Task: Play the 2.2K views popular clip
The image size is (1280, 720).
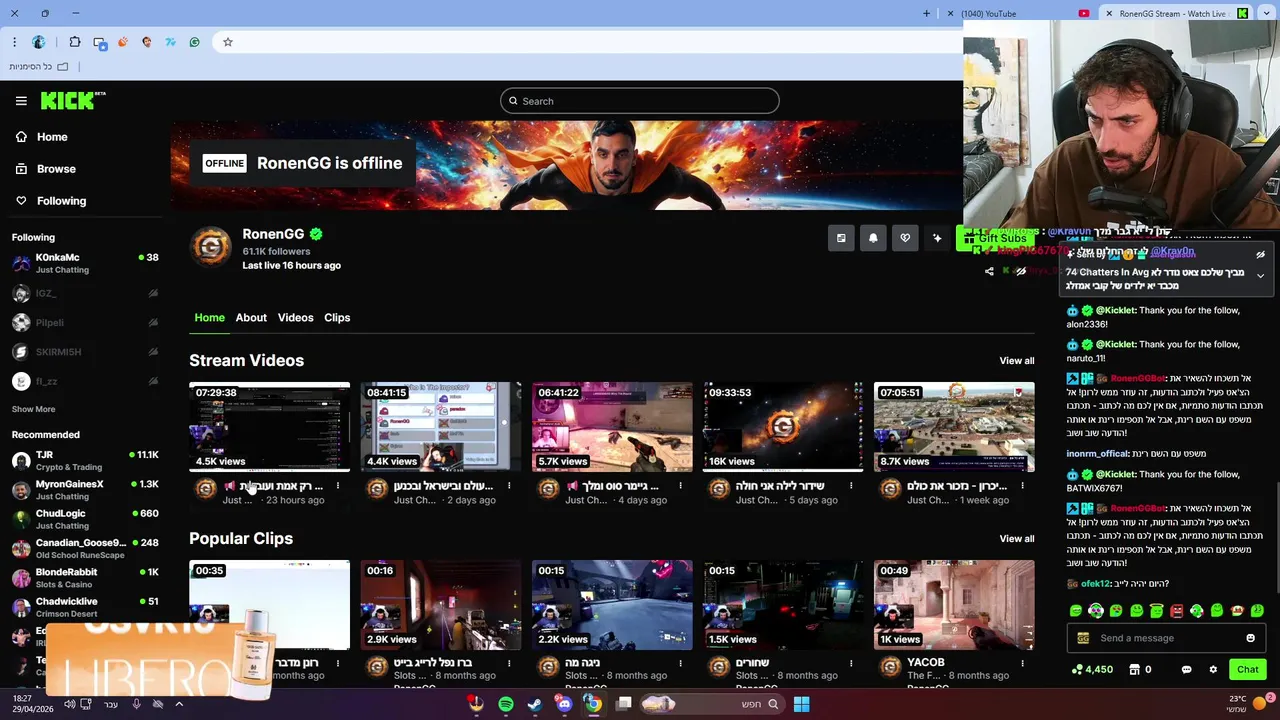Action: tap(612, 605)
